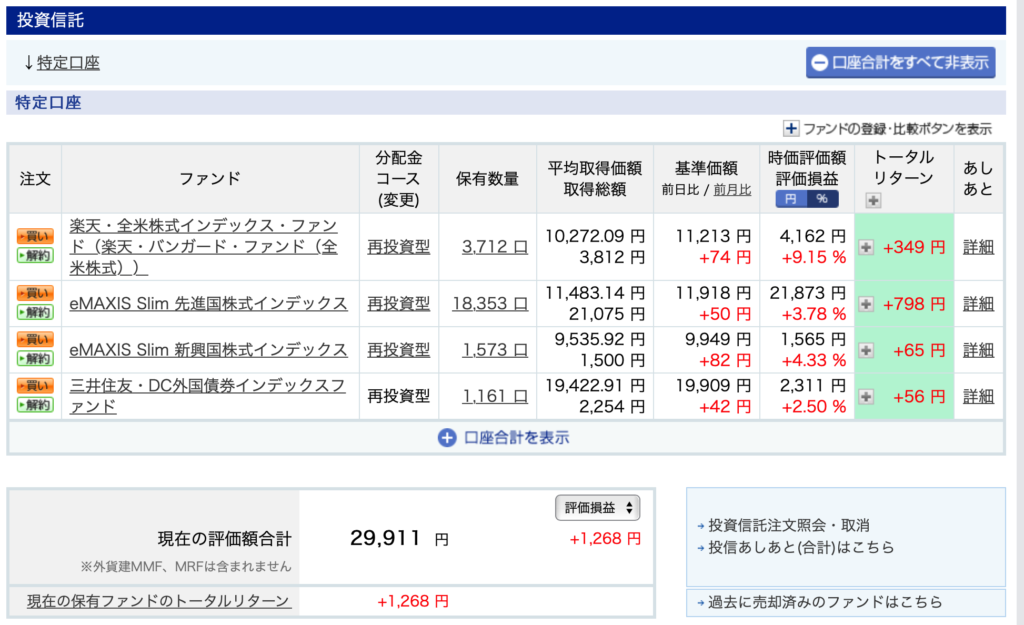Click 基準価額 value 11,213 円
The height and width of the screenshot is (625, 1024).
pyautogui.click(x=713, y=236)
